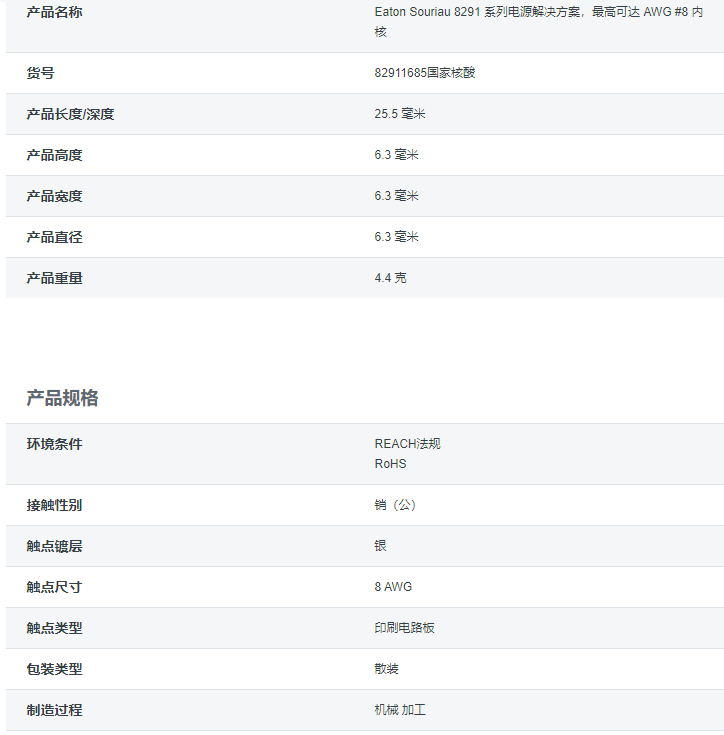Select the 环境条件 label
This screenshot has height=735, width=724.
click(x=54, y=444)
